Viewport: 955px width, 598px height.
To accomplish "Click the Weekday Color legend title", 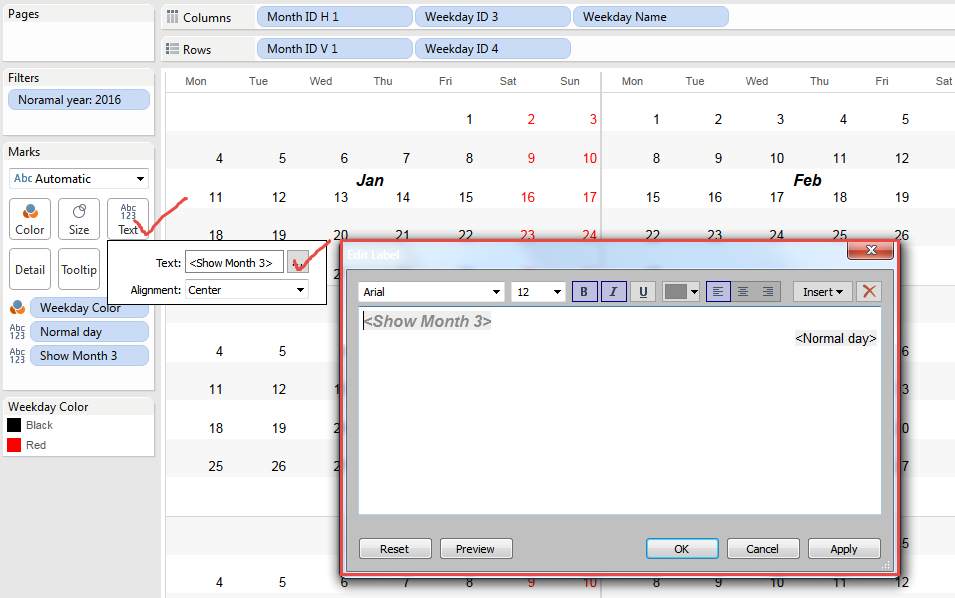I will (x=48, y=407).
